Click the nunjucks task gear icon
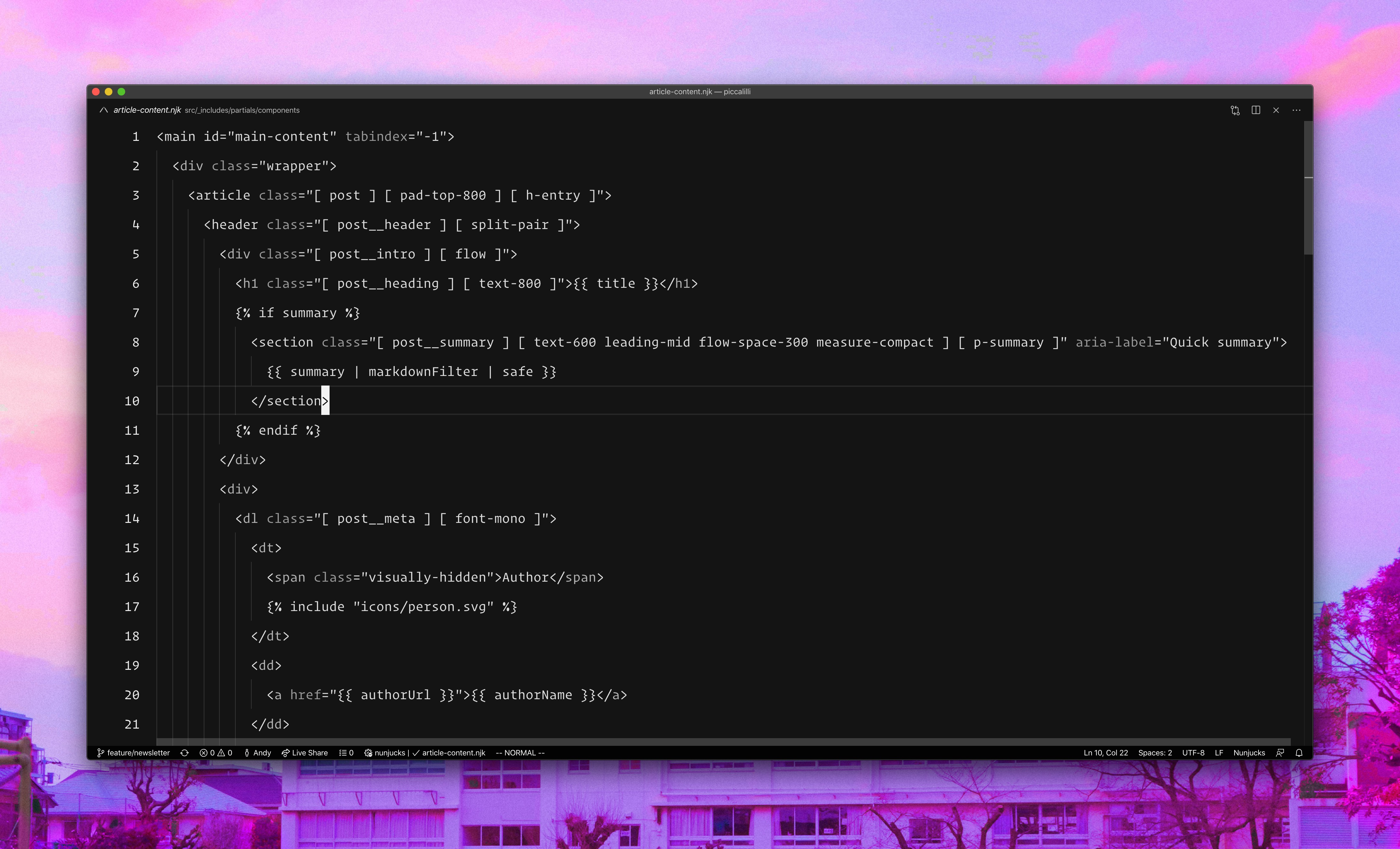 (x=368, y=753)
